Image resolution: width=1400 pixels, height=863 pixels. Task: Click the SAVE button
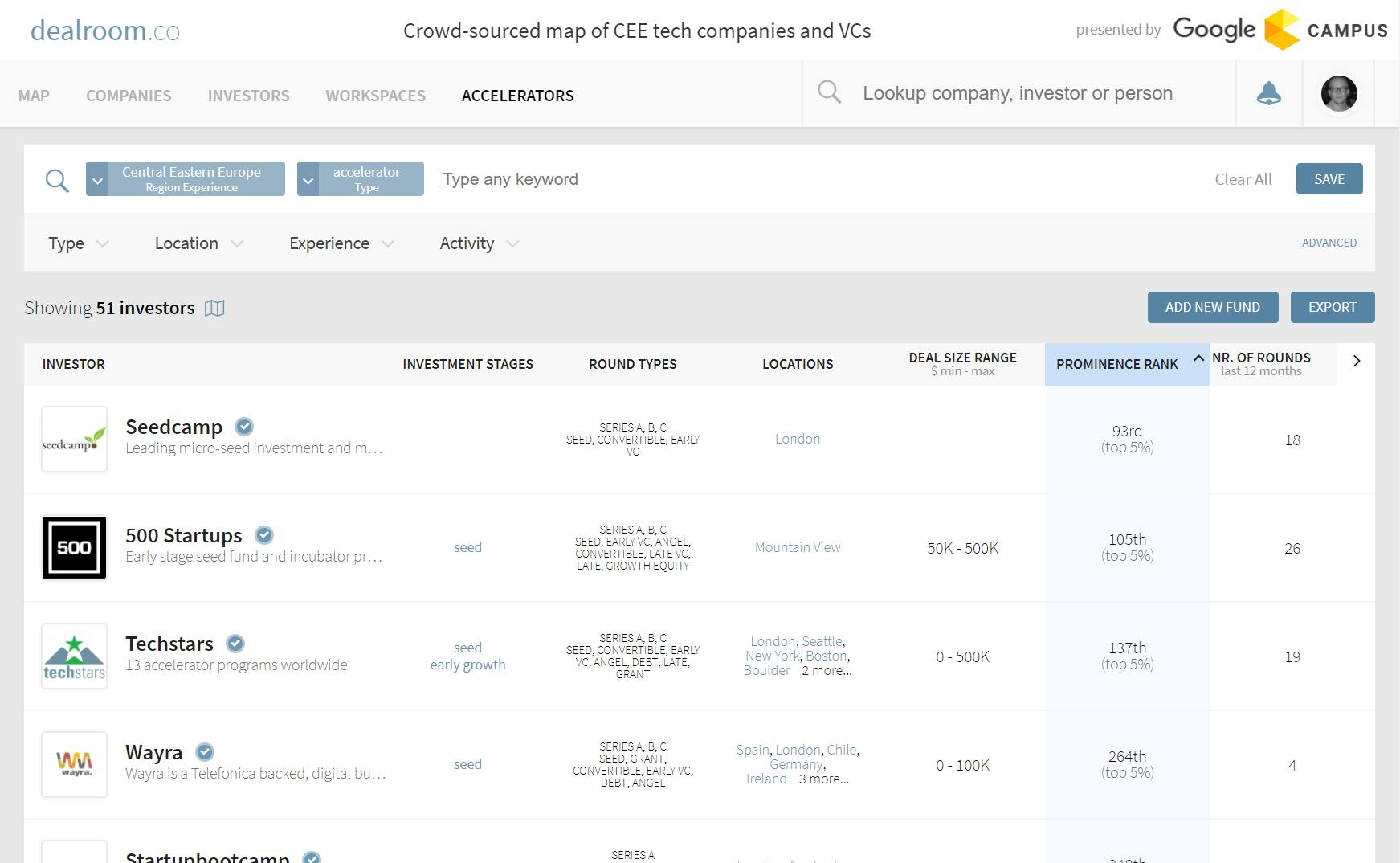click(x=1329, y=179)
